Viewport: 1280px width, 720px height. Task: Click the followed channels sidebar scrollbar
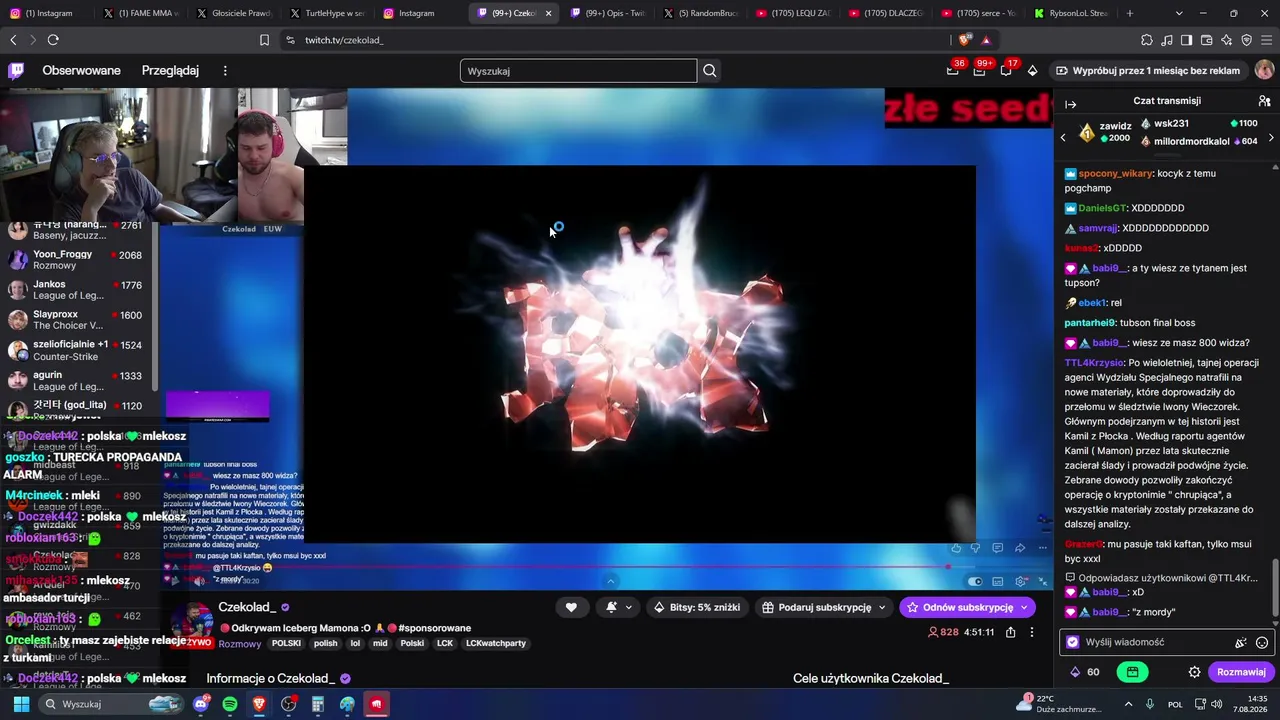[154, 305]
